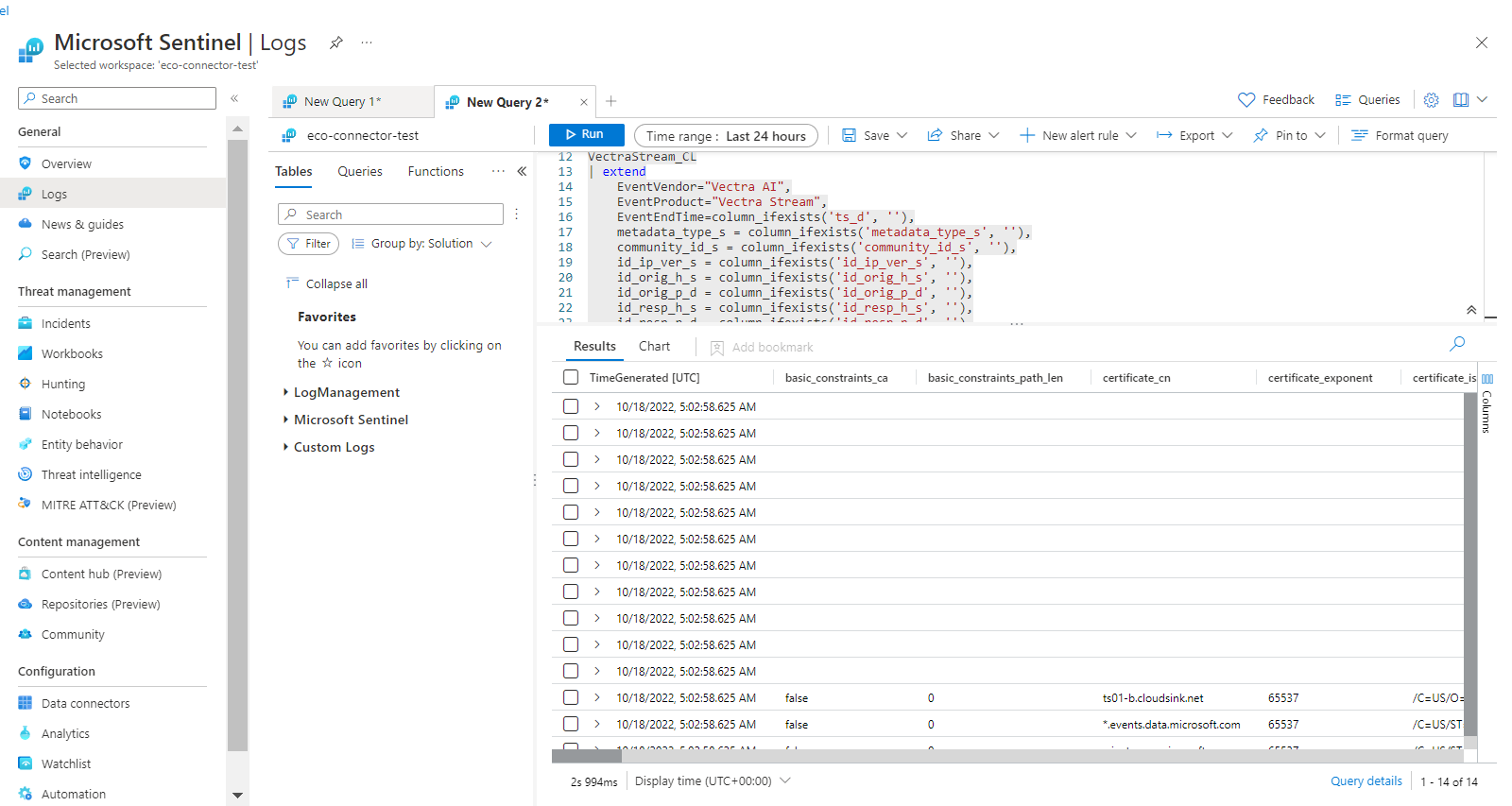
Task: Expand the Microsoft Sentinel tree group
Action: pos(285,420)
